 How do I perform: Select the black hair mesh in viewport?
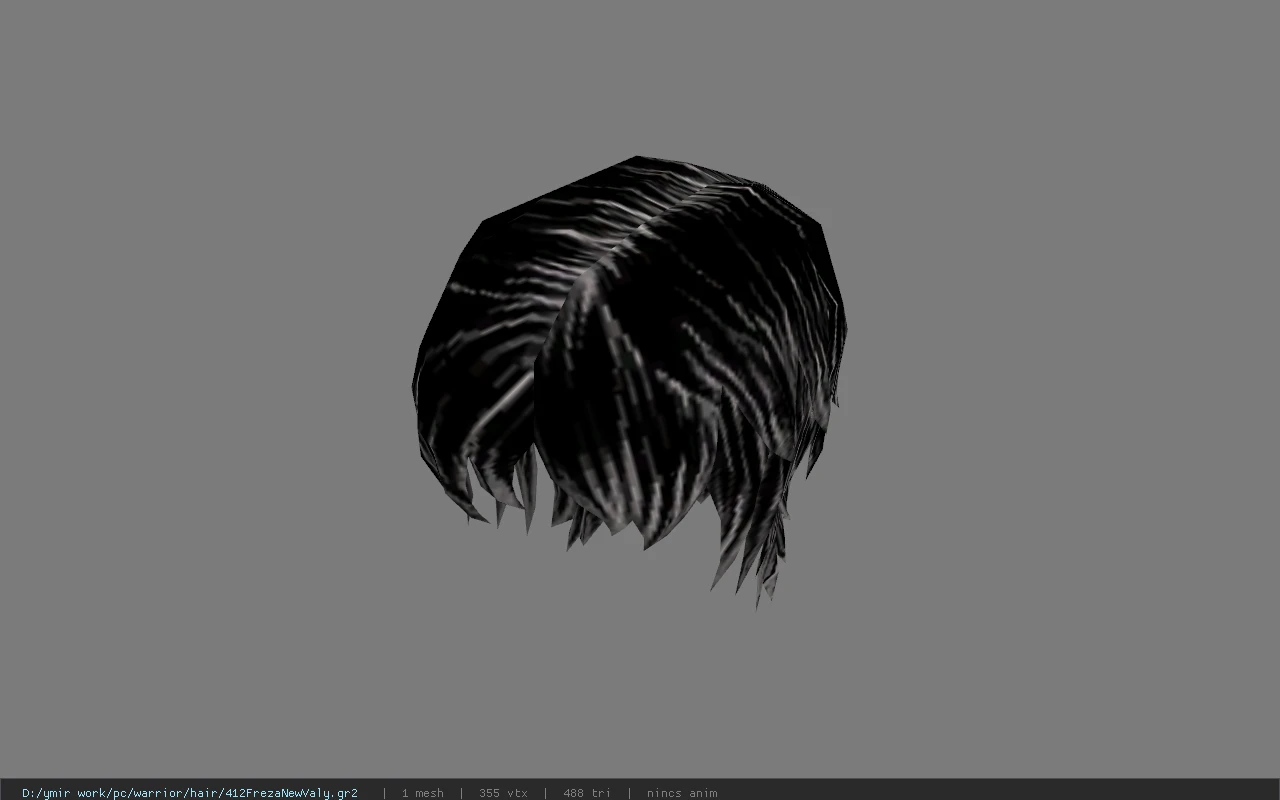pyautogui.click(x=630, y=380)
